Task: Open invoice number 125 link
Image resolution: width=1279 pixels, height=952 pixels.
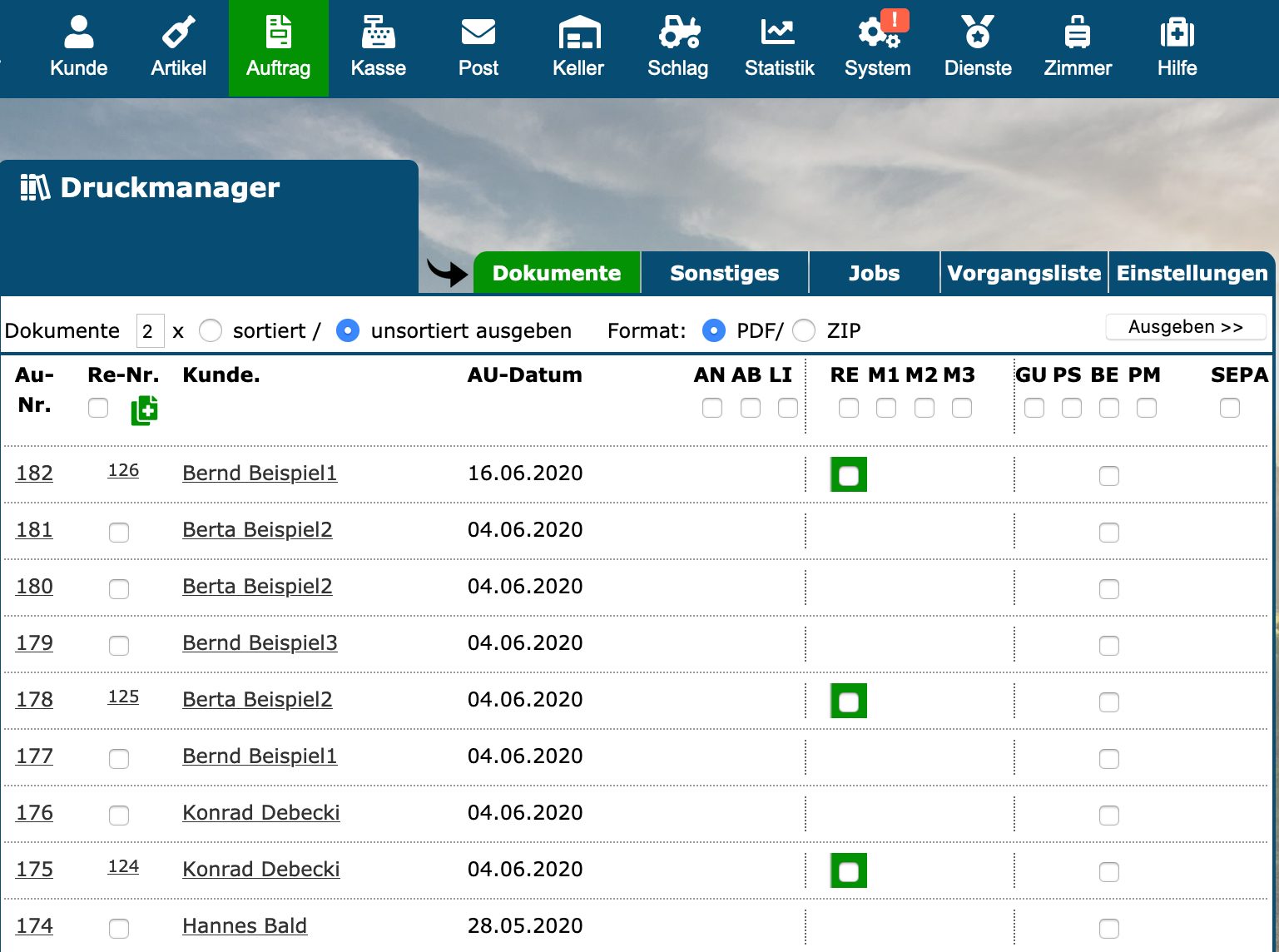Action: pyautogui.click(x=123, y=697)
